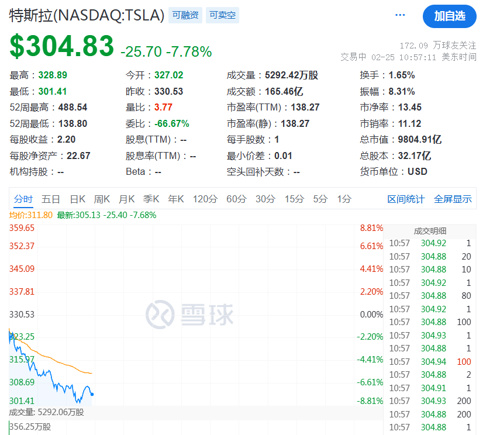Switch to the 季K chart tab
Screen dimensions: 500x435
pyautogui.click(x=151, y=199)
